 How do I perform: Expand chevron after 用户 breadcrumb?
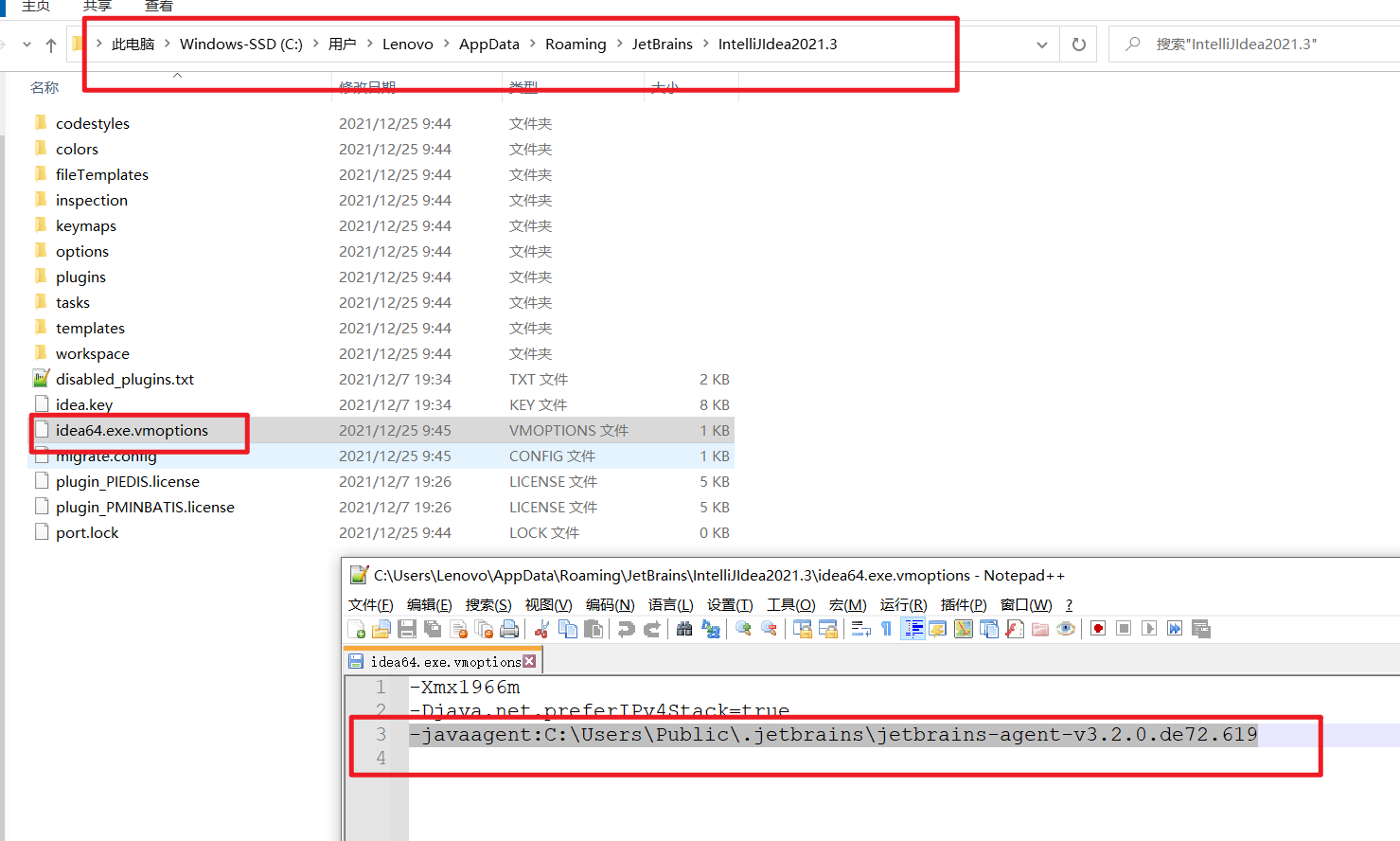369,44
